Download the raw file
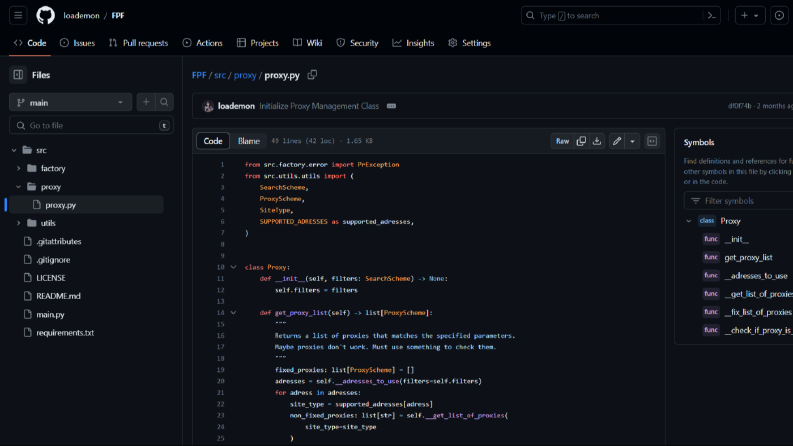793x446 pixels. [x=597, y=141]
